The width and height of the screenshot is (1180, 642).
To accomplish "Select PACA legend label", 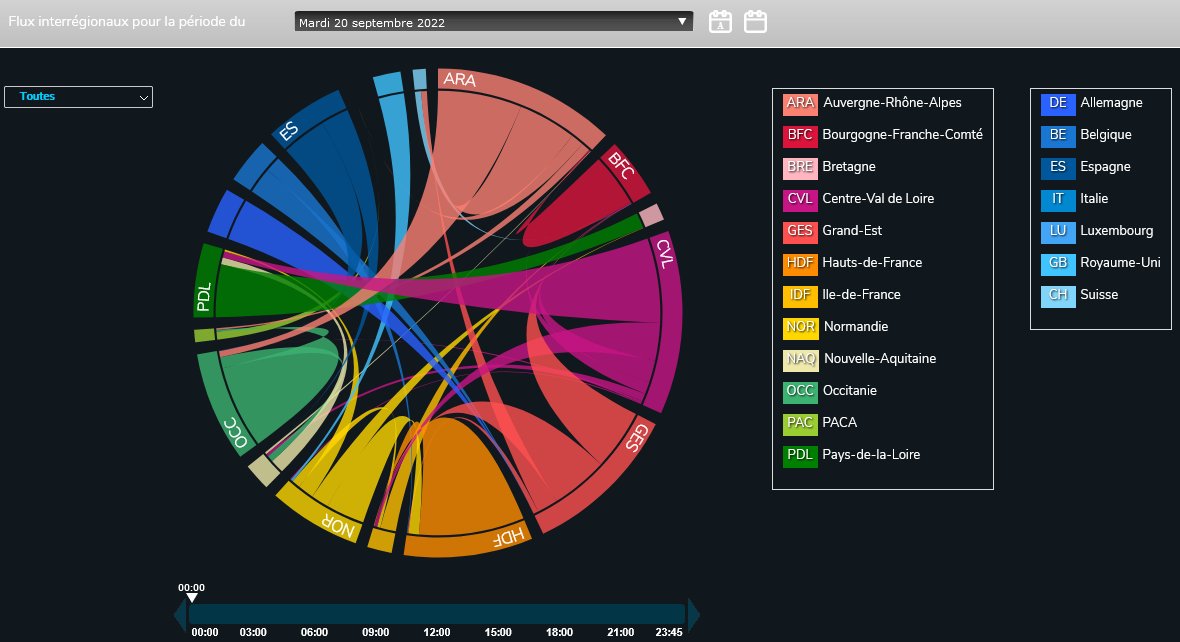I will (x=840, y=422).
